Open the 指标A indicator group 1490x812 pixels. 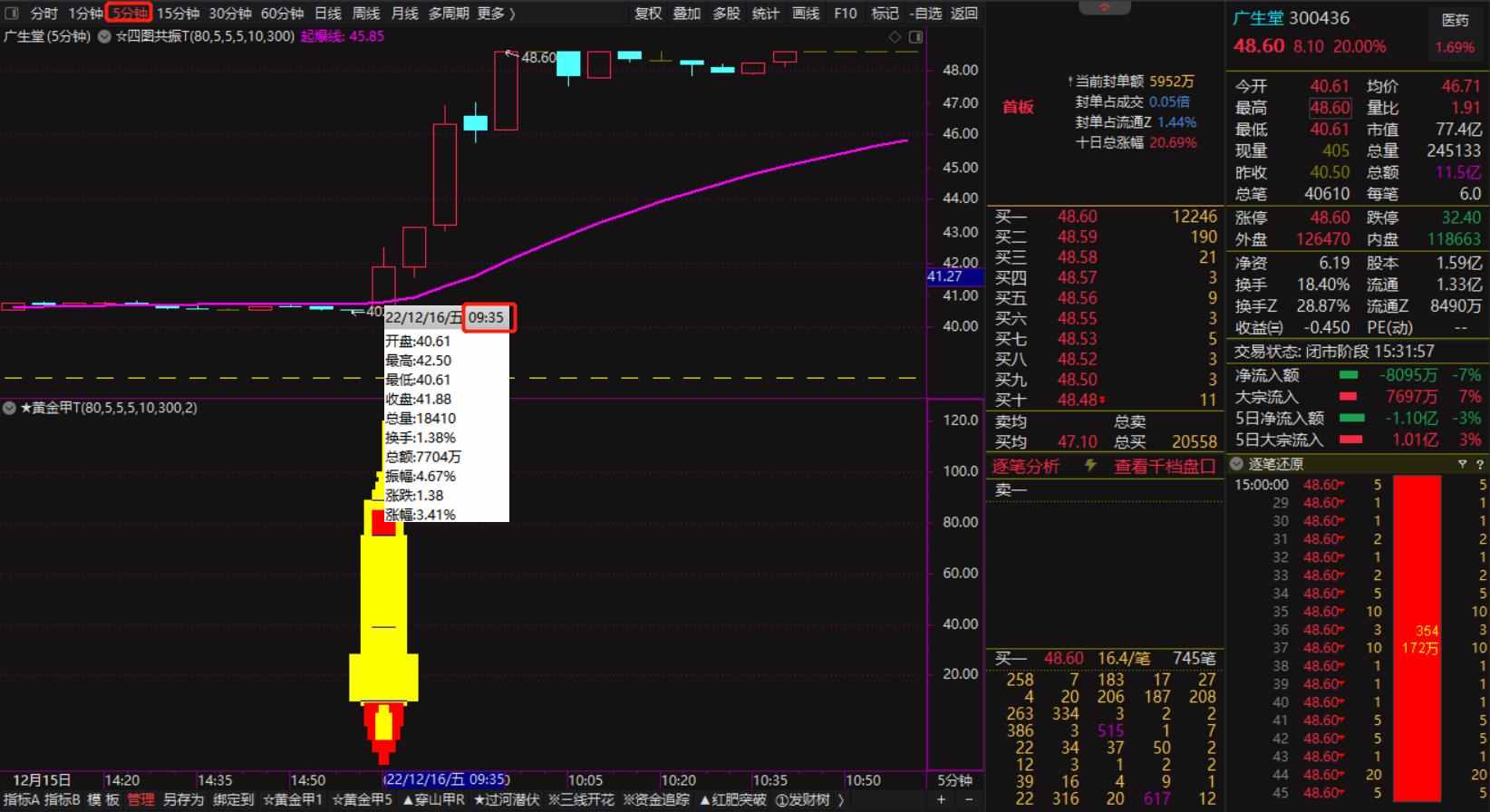[21, 799]
